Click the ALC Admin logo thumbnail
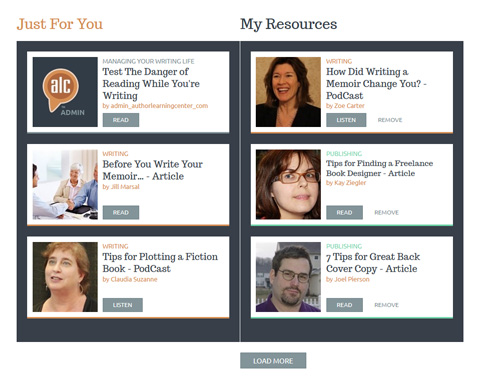The height and width of the screenshot is (383, 500). pyautogui.click(x=65, y=92)
